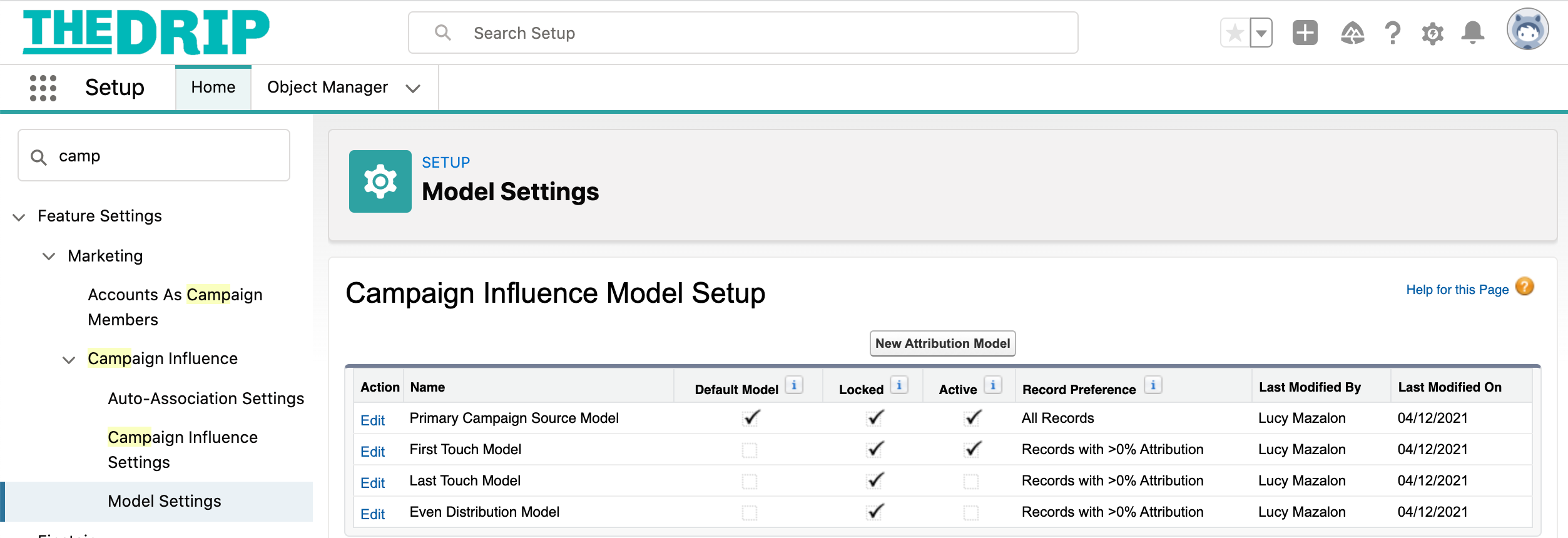Toggle Active for Primary Campaign Source Model
Image resolution: width=1568 pixels, height=538 pixels.
click(x=972, y=418)
